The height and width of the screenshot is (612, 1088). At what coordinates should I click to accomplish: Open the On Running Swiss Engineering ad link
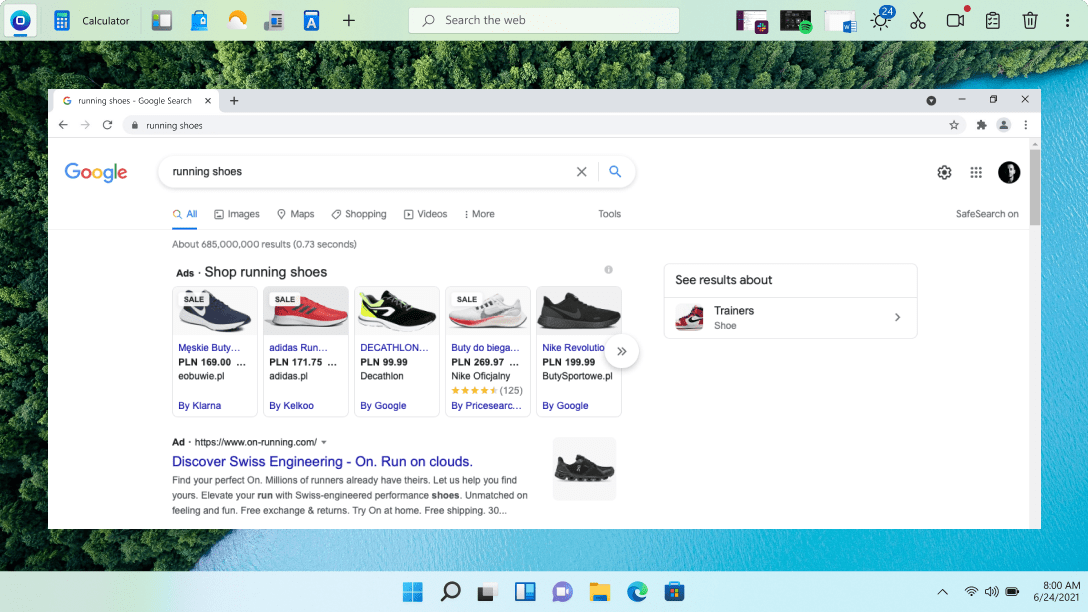coord(322,461)
